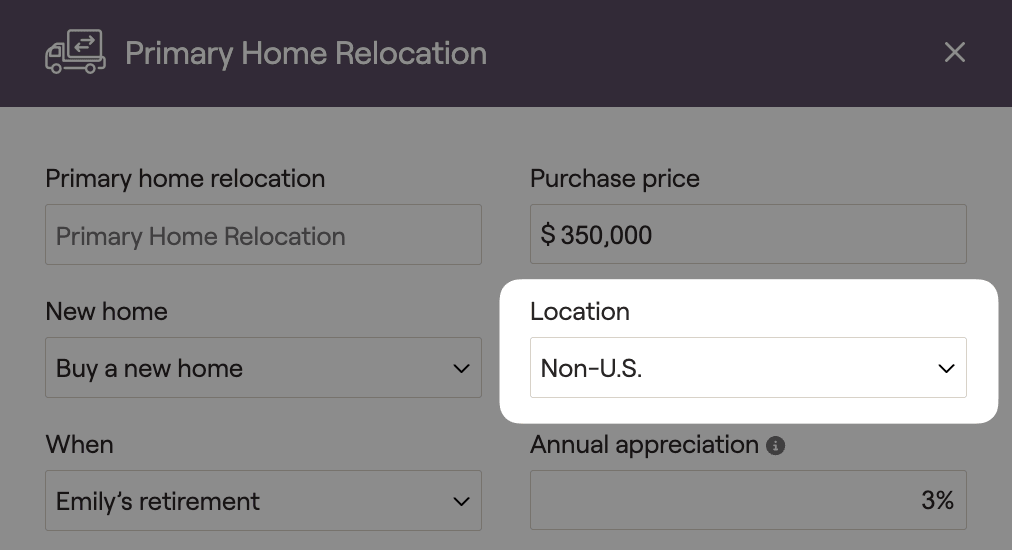
Task: Click the "Location" label
Action: (580, 312)
